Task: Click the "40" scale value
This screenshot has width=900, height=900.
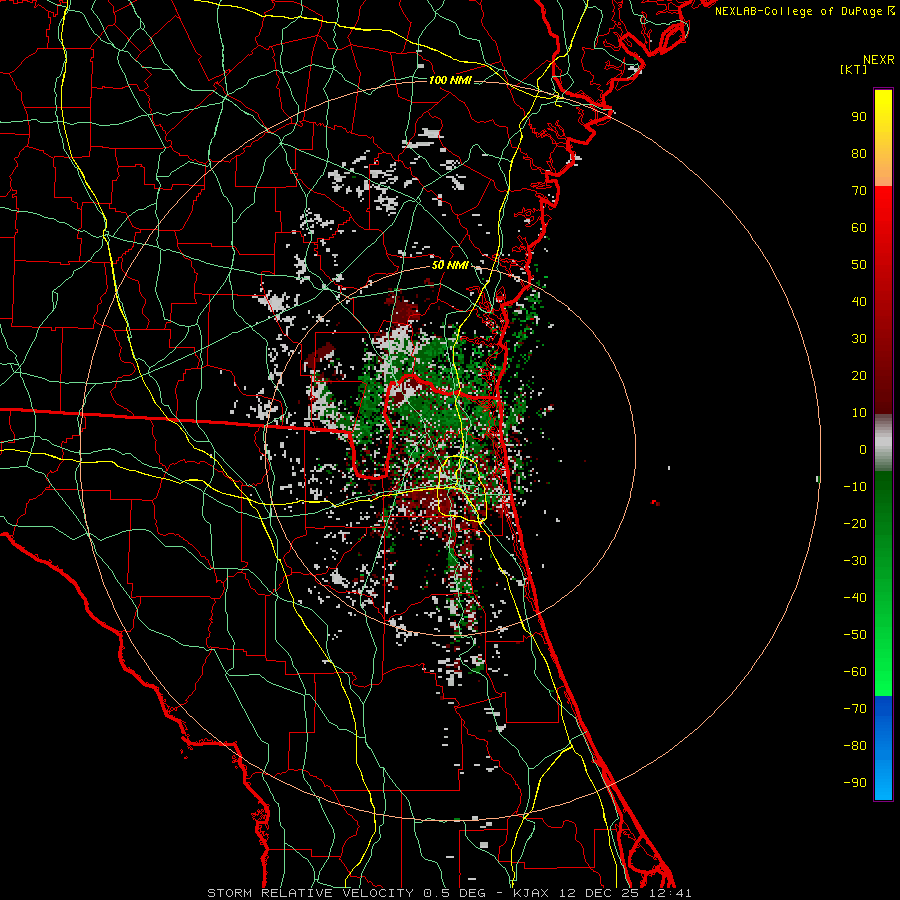Action: coord(859,301)
